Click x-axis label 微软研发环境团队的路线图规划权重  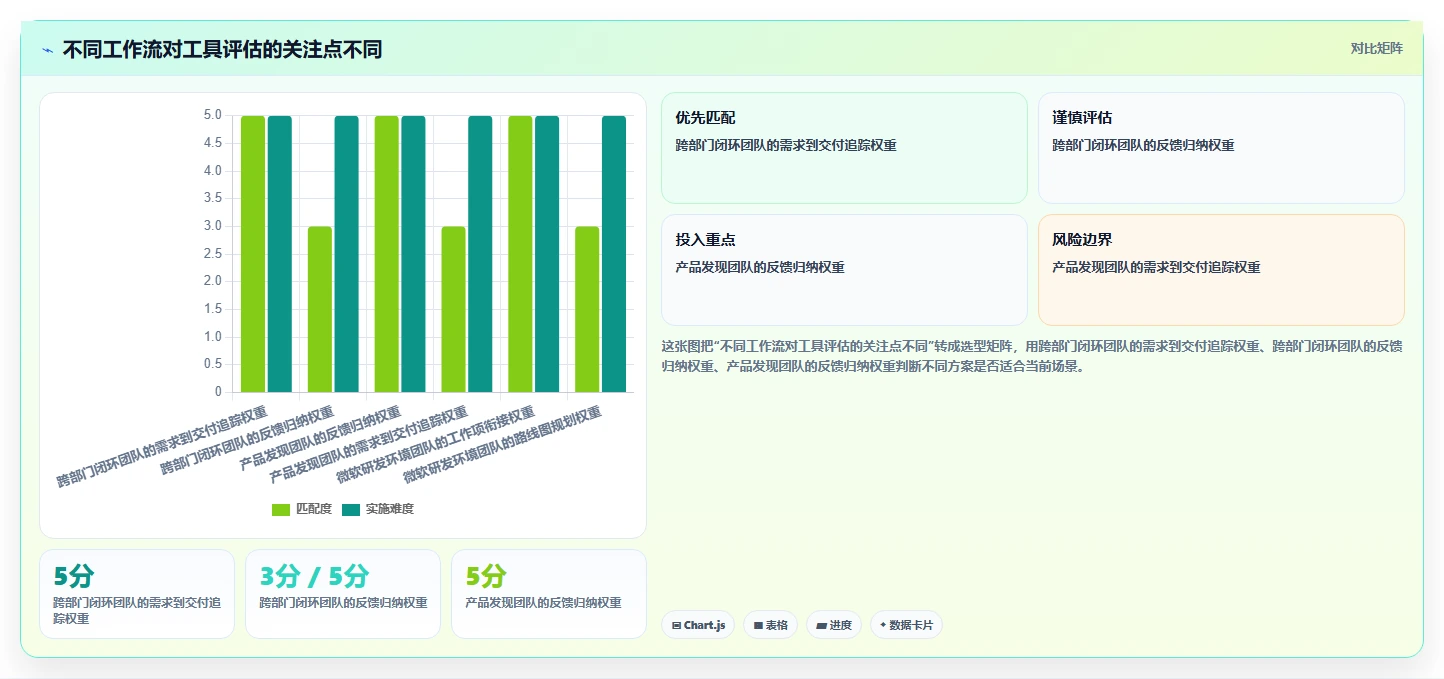501,444
